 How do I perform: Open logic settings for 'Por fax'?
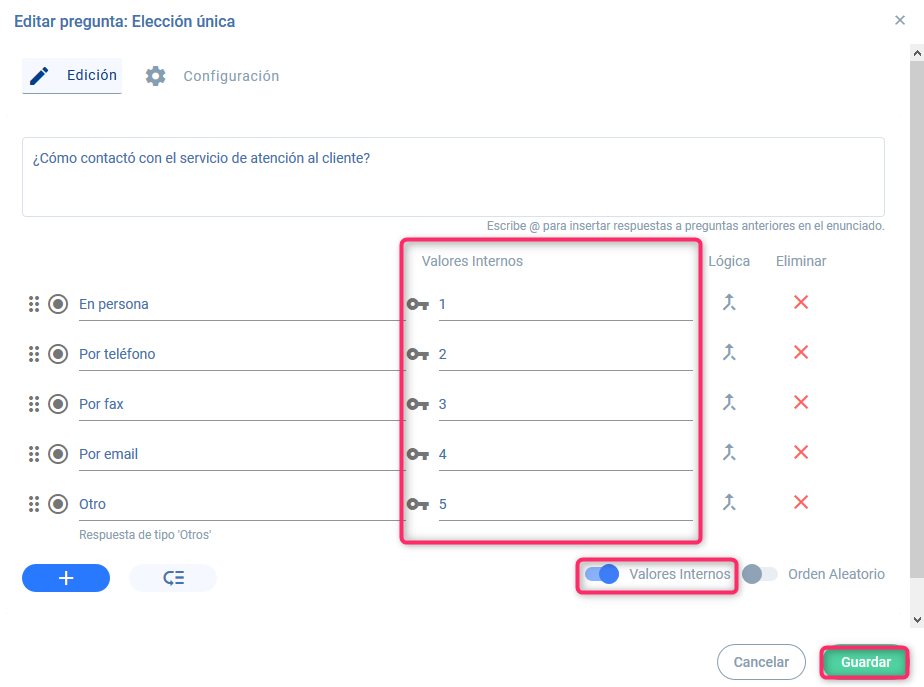point(729,402)
